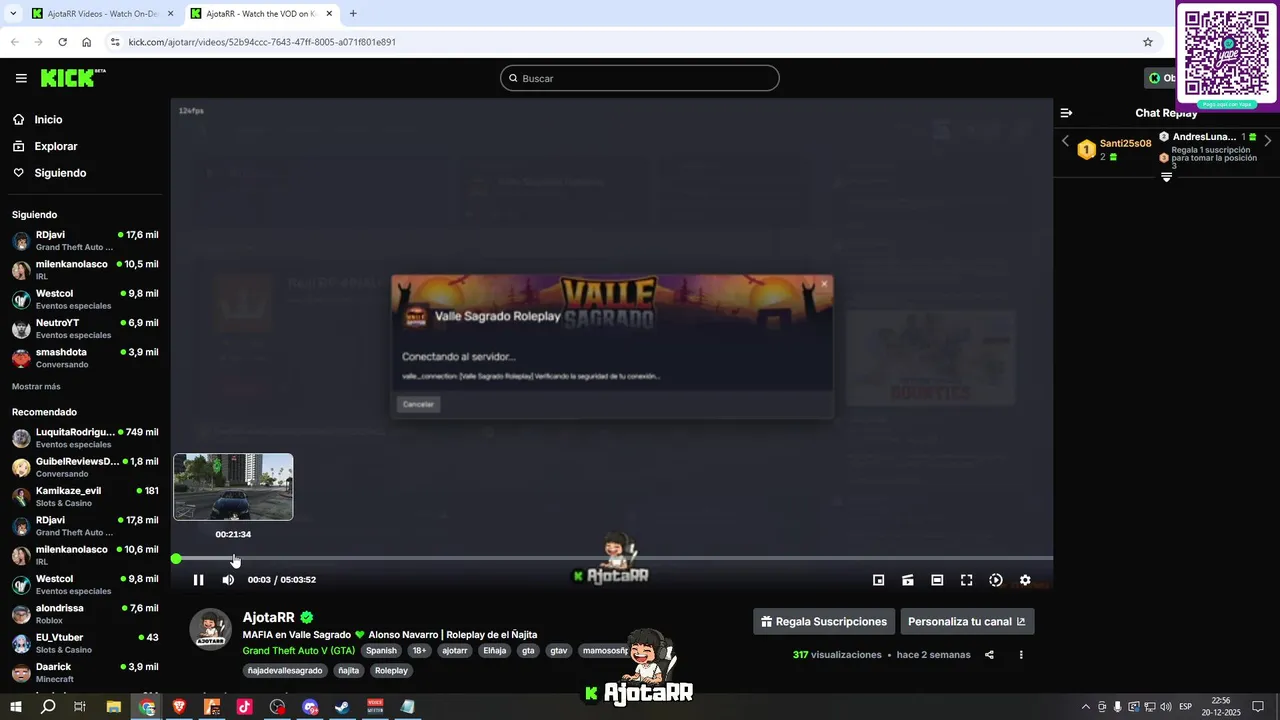Open NeutroYT channel in sidebar
Viewport: 1280px width, 720px height.
tap(85, 329)
